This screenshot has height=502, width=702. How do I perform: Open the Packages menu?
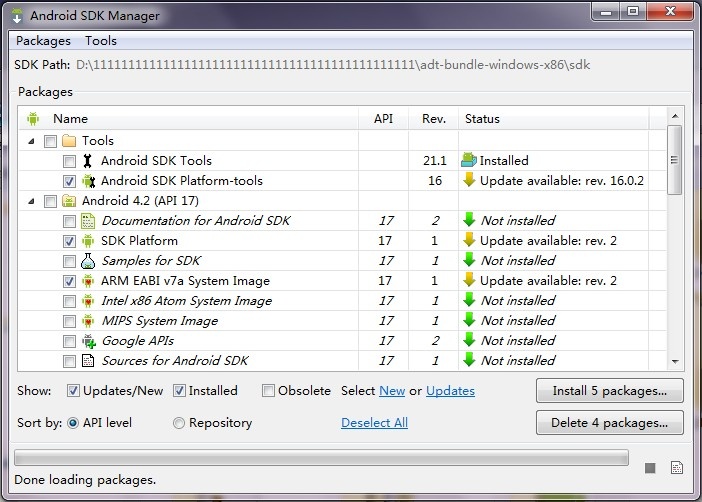click(43, 41)
